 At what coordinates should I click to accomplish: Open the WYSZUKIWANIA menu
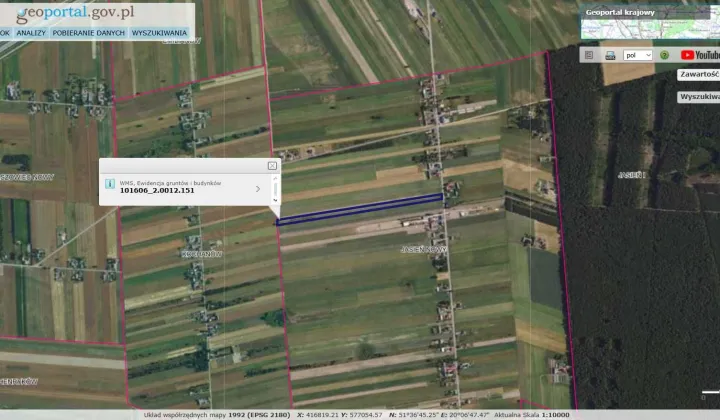[159, 33]
